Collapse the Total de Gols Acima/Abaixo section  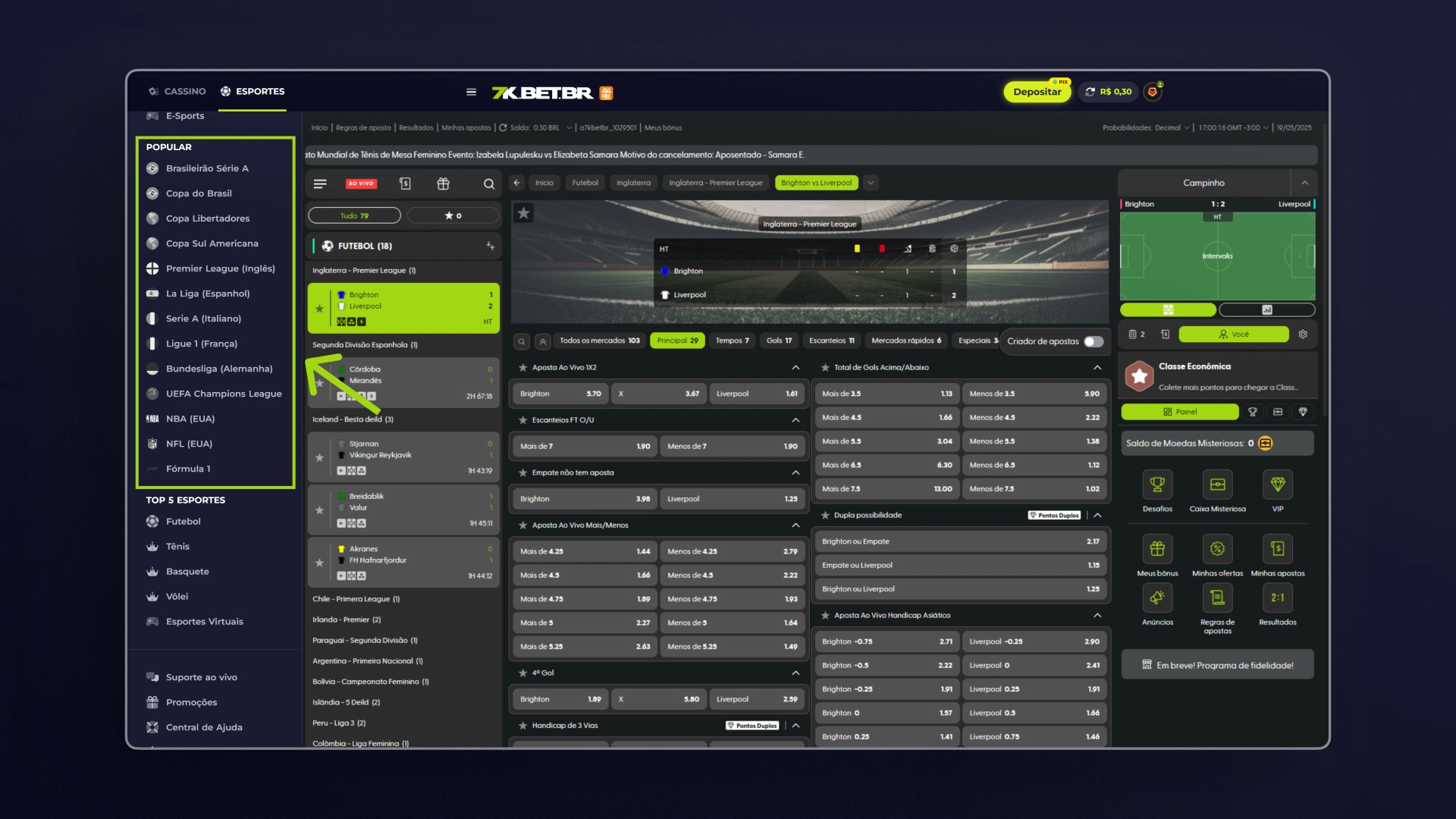[x=1097, y=368]
